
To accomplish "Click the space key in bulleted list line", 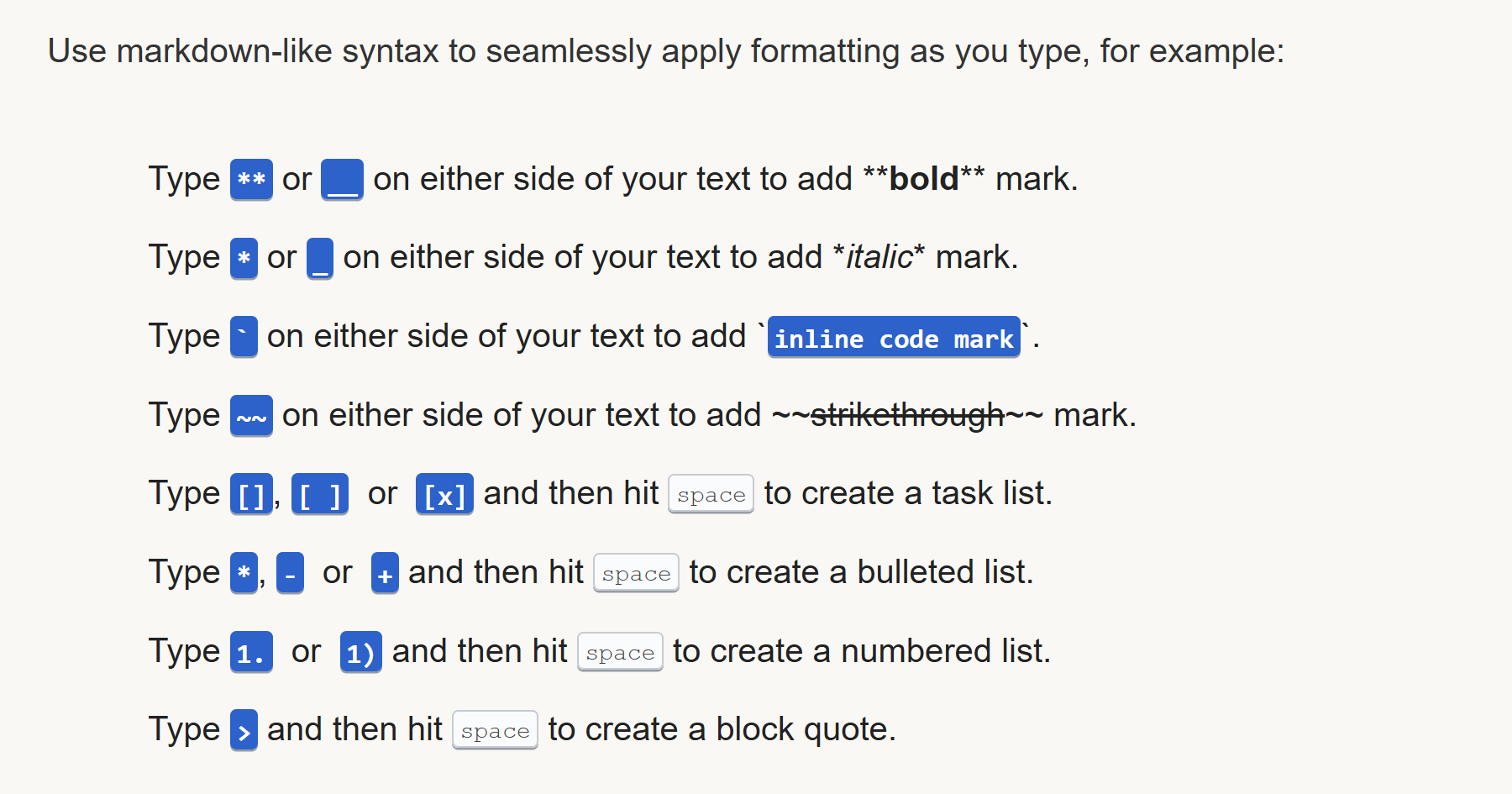I will [636, 573].
